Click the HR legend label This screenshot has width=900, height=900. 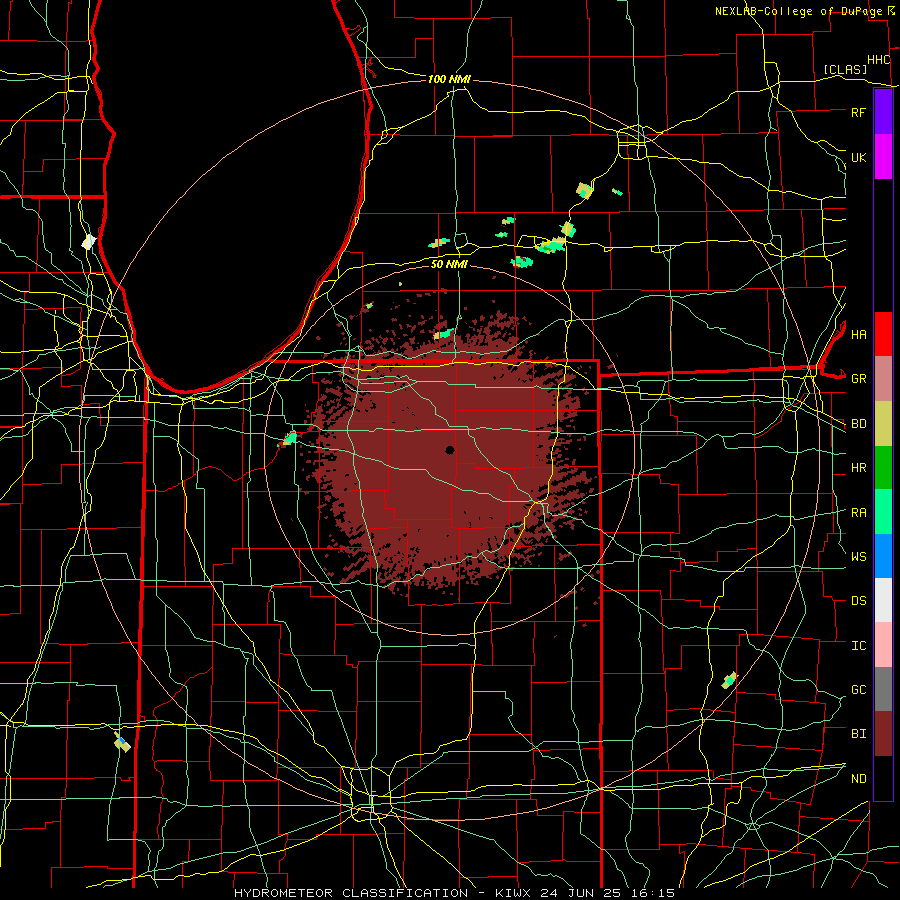858,468
